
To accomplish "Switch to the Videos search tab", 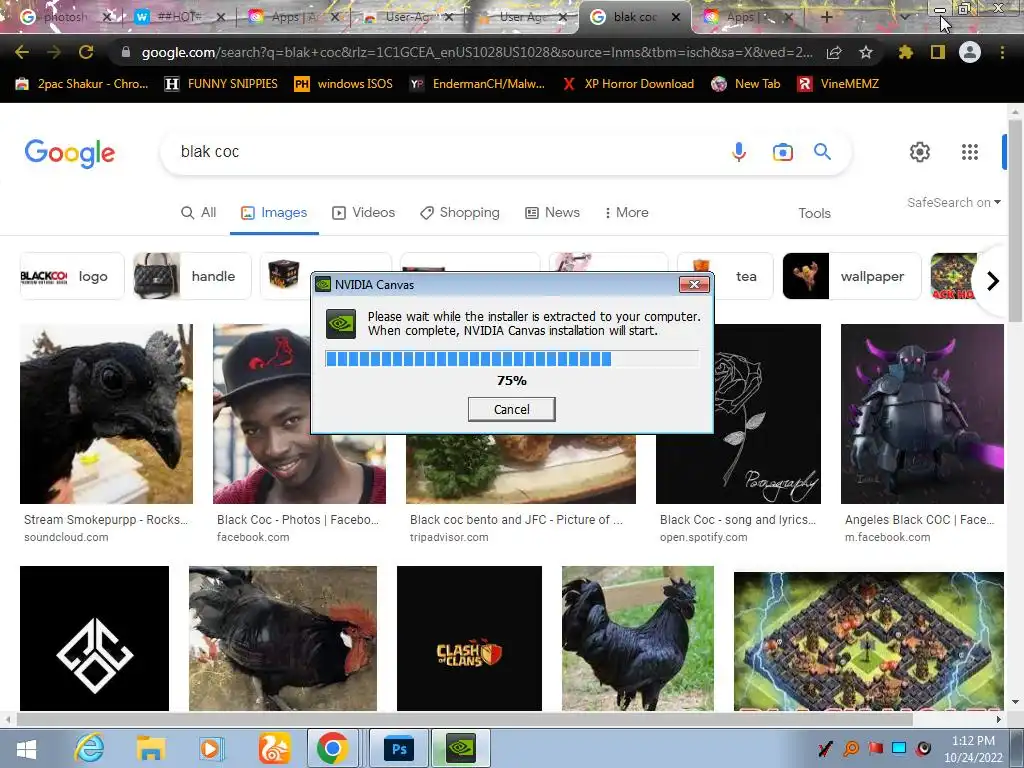I will tap(364, 212).
